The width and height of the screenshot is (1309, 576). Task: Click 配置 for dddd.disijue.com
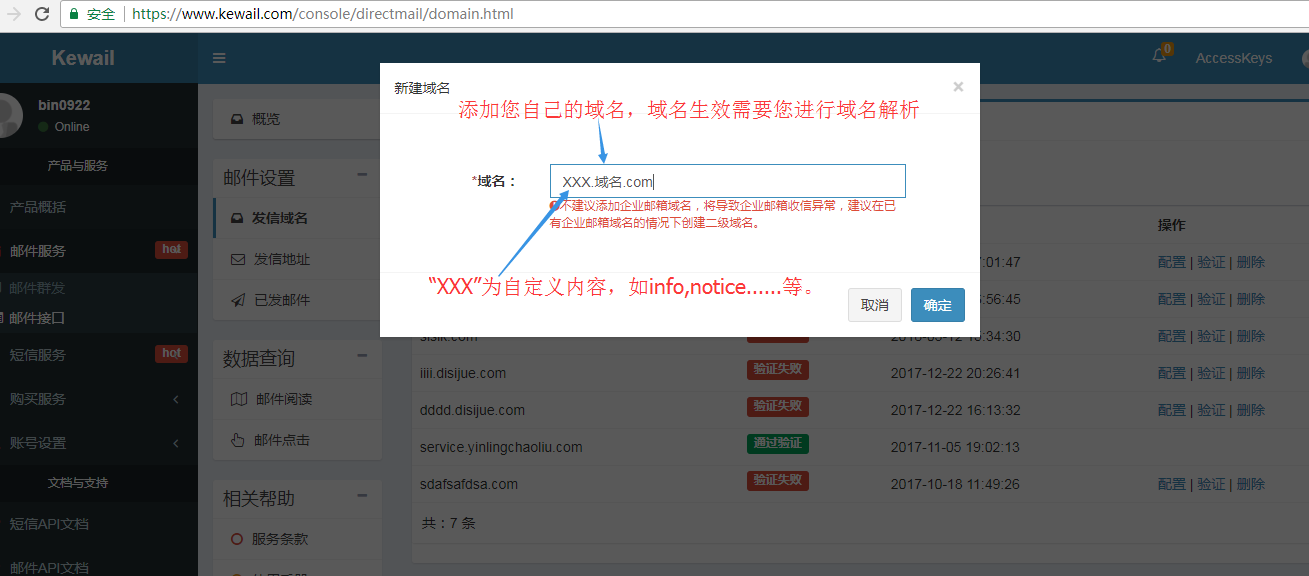click(x=1172, y=410)
